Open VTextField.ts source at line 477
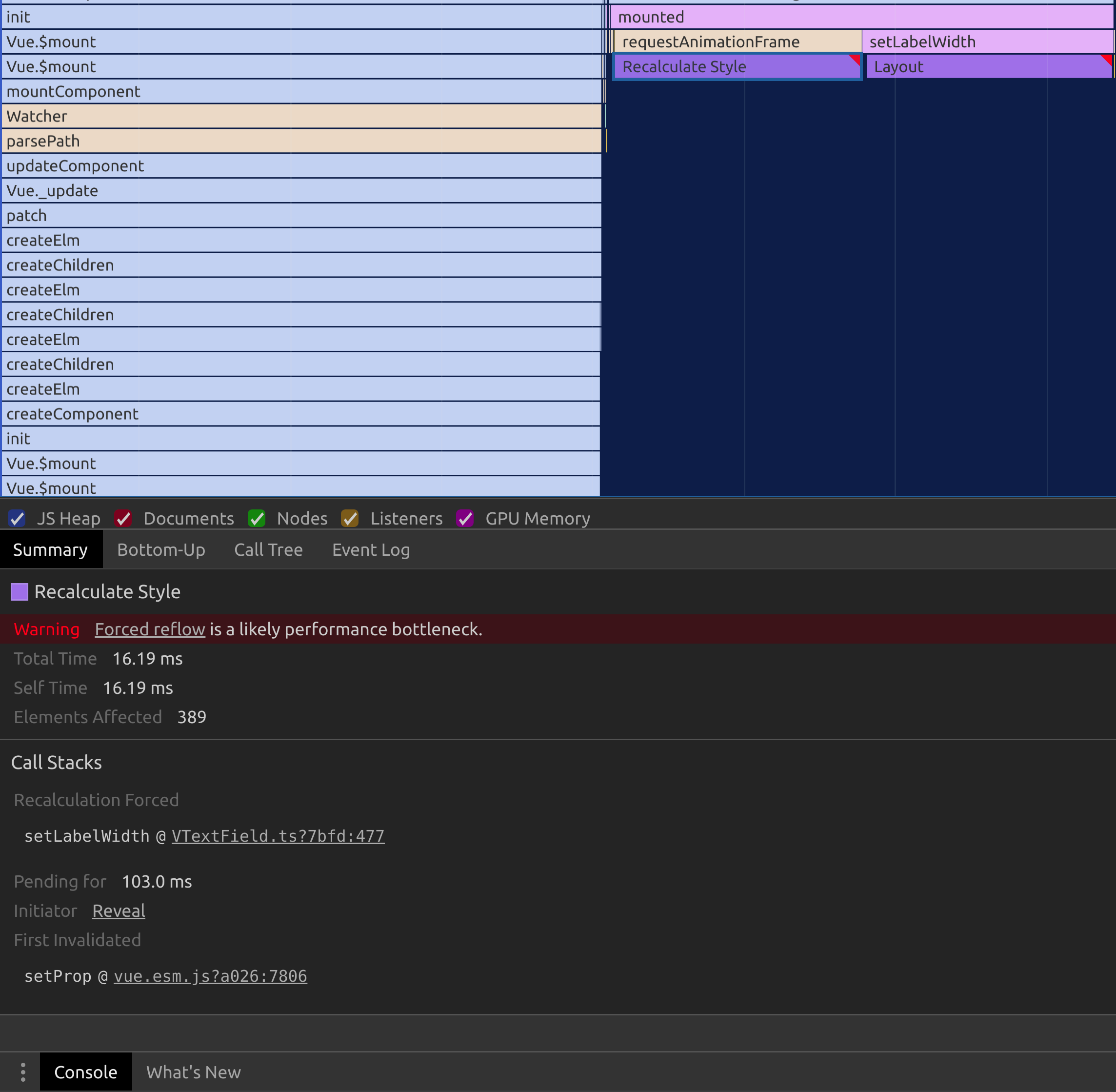1116x1092 pixels. click(278, 836)
